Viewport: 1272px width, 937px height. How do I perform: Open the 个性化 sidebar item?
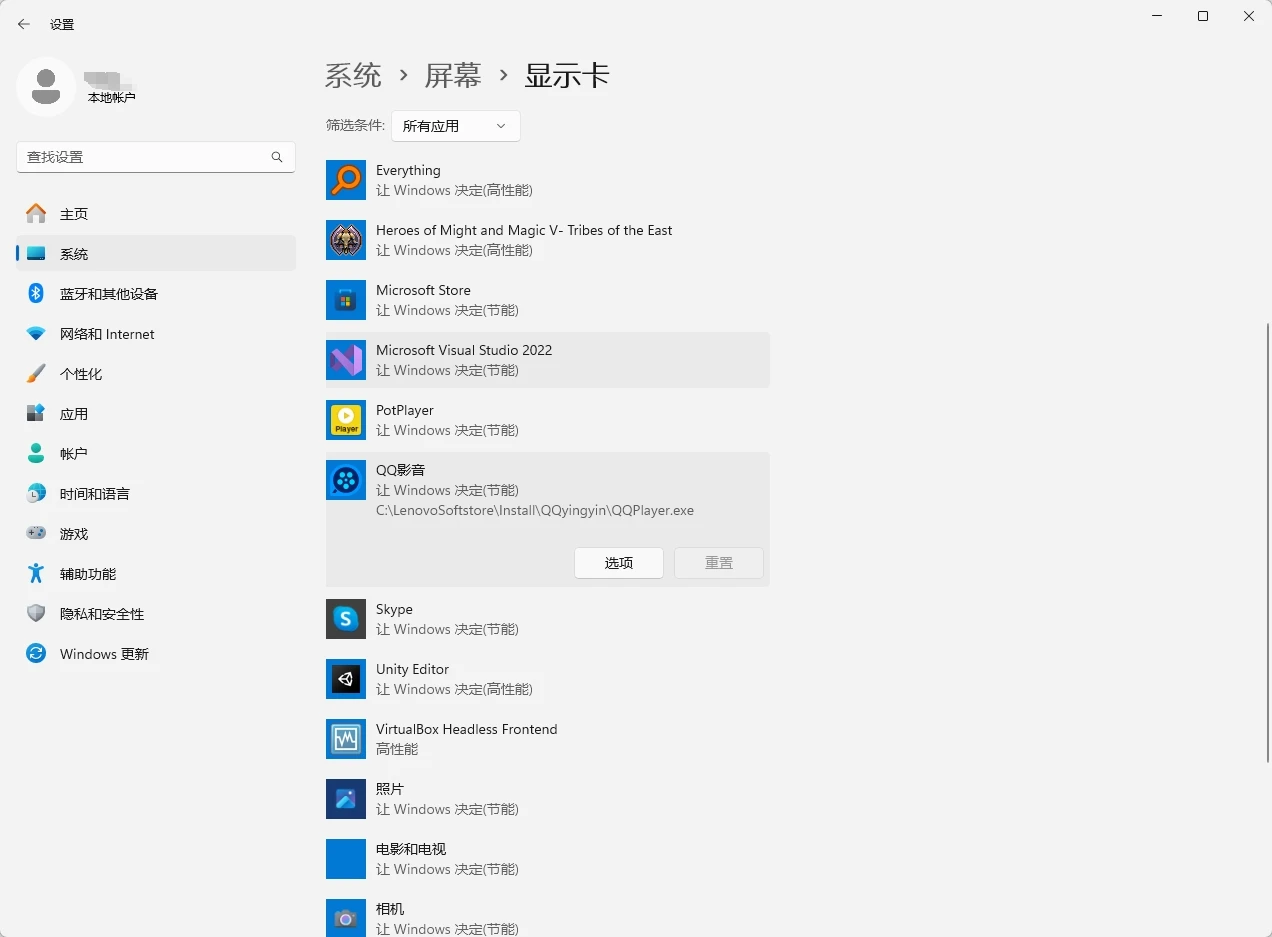pos(156,373)
